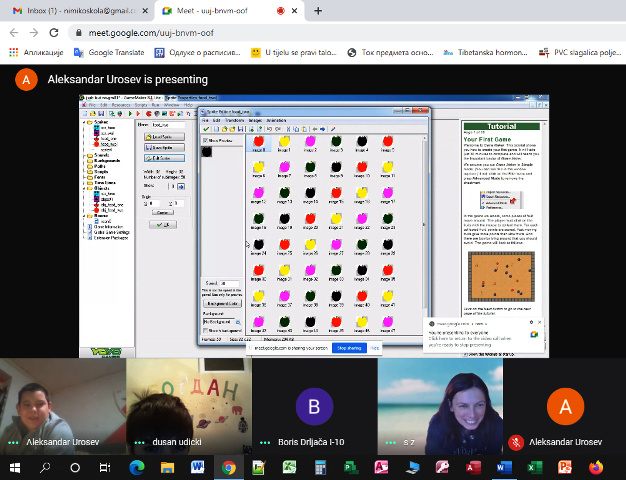The image size is (626, 480).
Task: Open Microsoft Edge from the taskbar
Action: coord(137,467)
